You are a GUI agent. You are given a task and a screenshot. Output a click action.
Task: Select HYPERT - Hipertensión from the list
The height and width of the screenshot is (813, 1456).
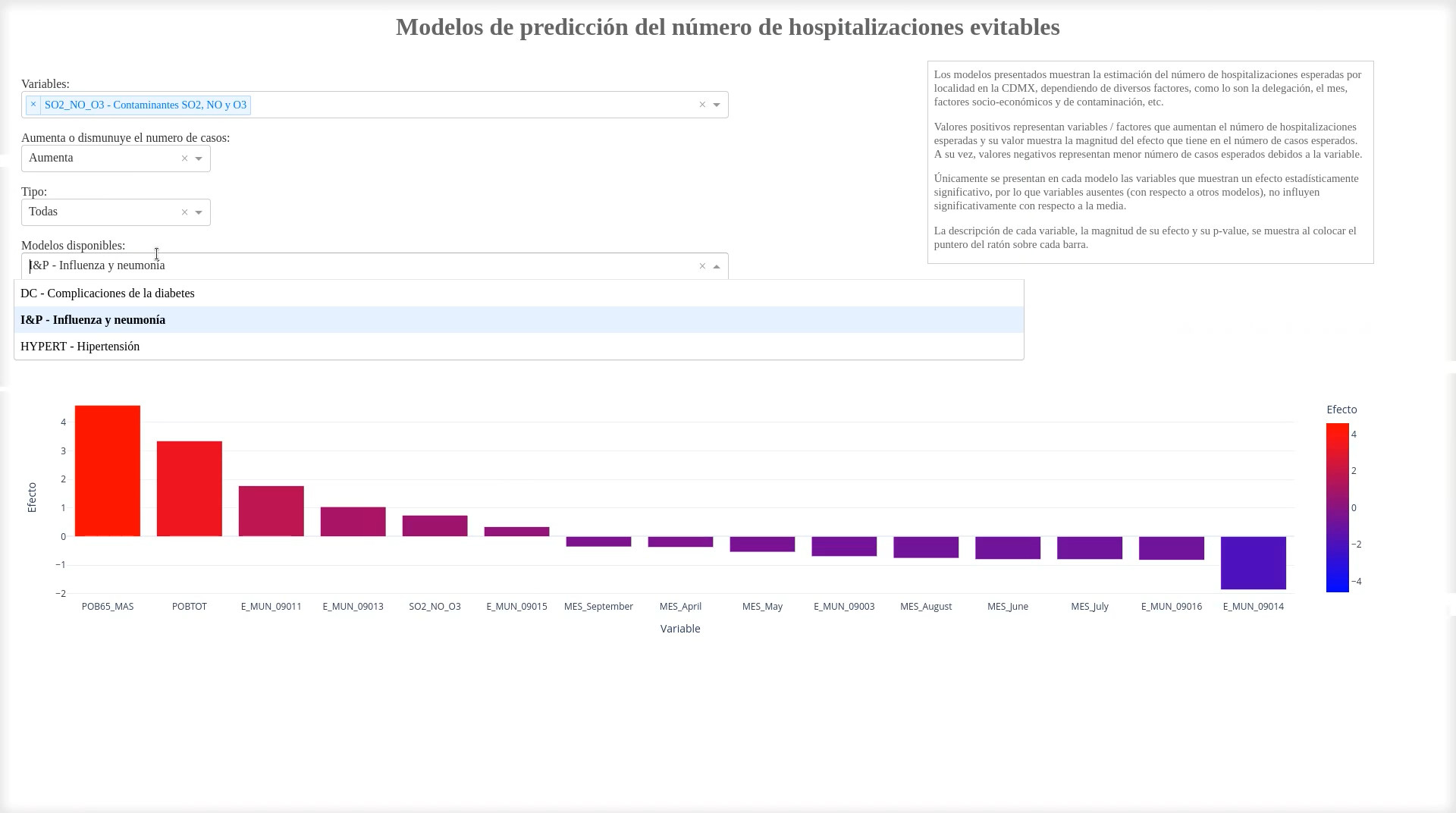tap(80, 347)
